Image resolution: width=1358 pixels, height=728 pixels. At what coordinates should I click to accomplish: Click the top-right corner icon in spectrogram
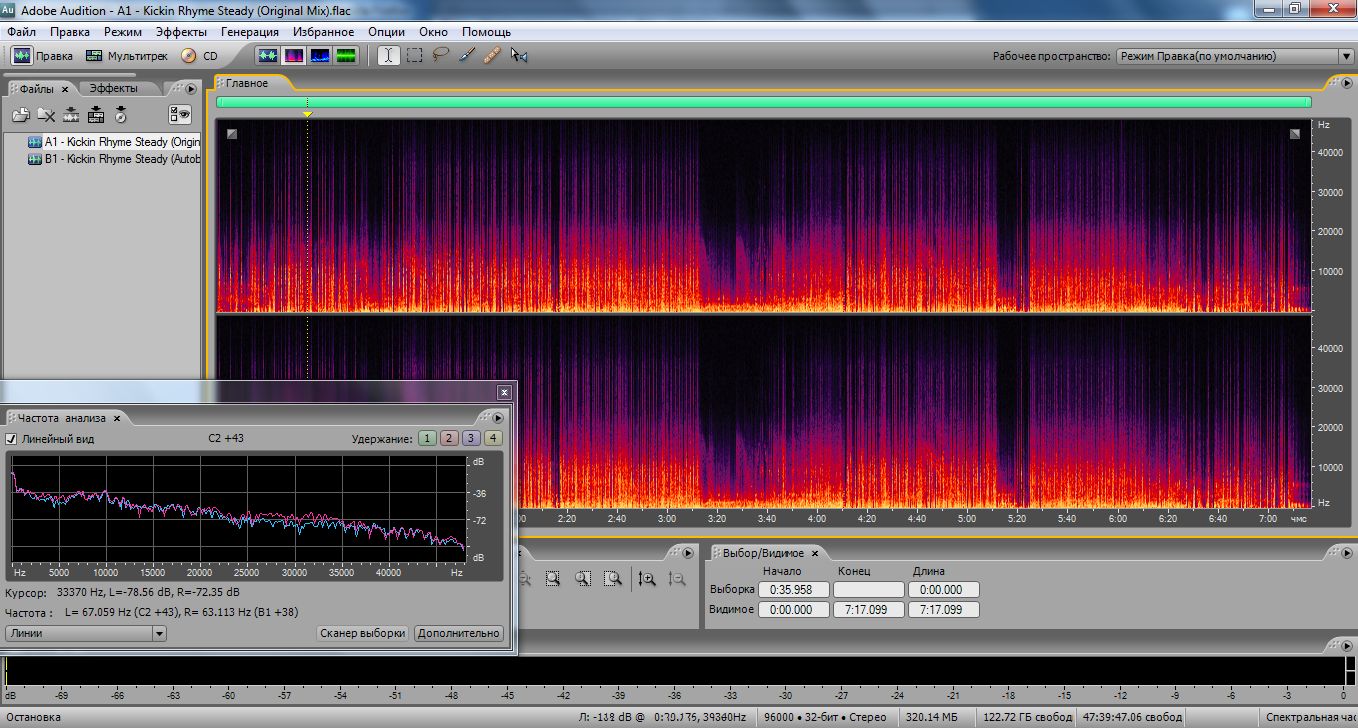pos(1295,133)
